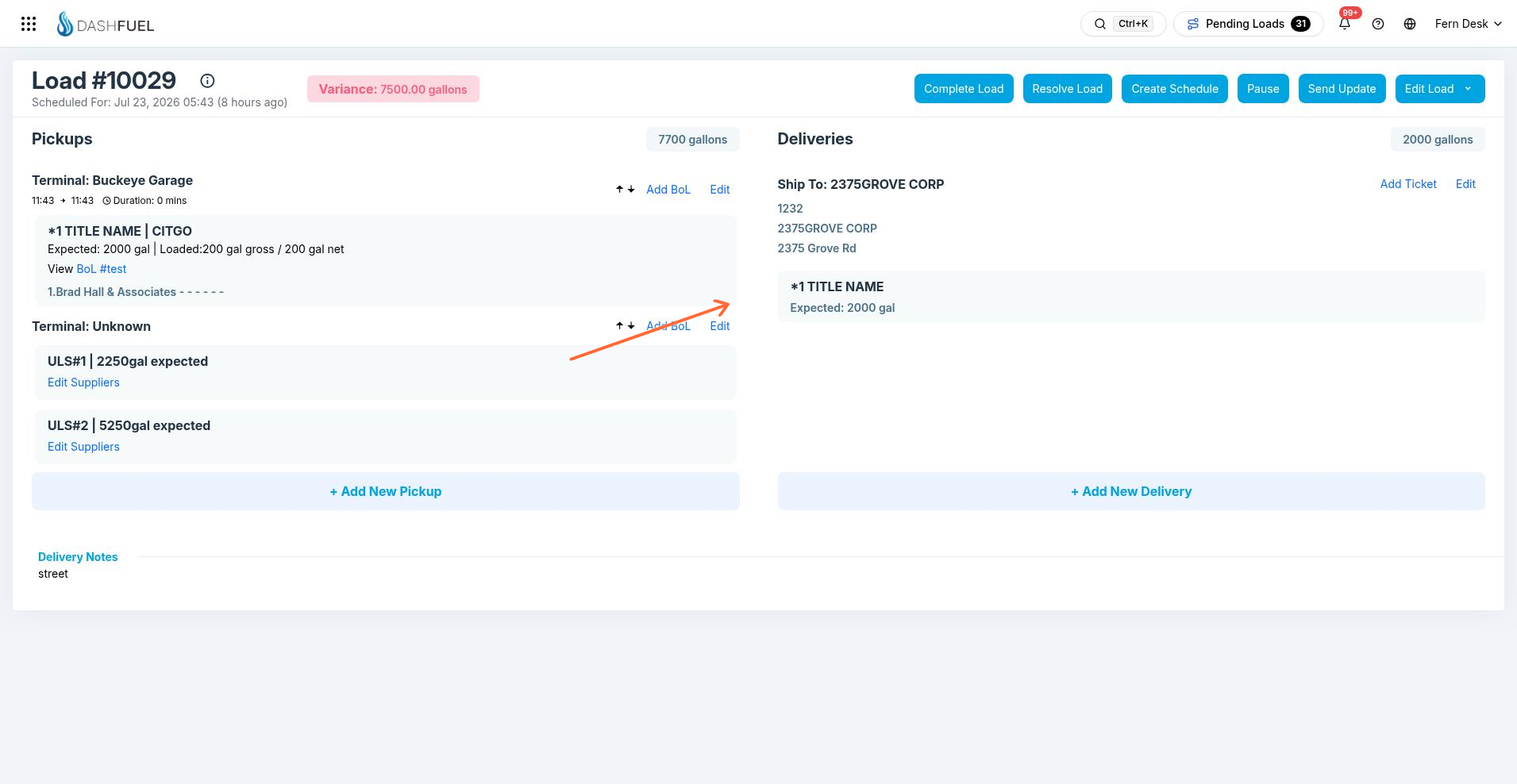Click Add New Delivery
Viewport: 1517px width, 784px height.
click(x=1131, y=491)
